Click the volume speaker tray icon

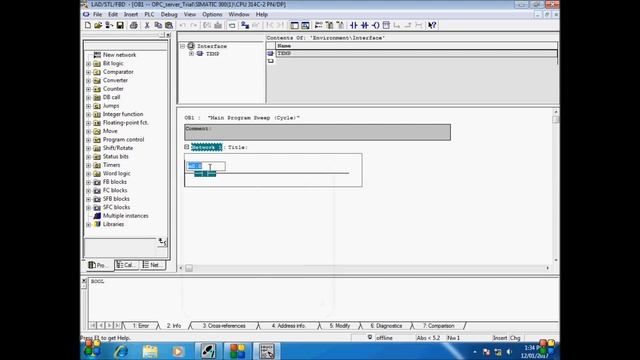coord(509,351)
